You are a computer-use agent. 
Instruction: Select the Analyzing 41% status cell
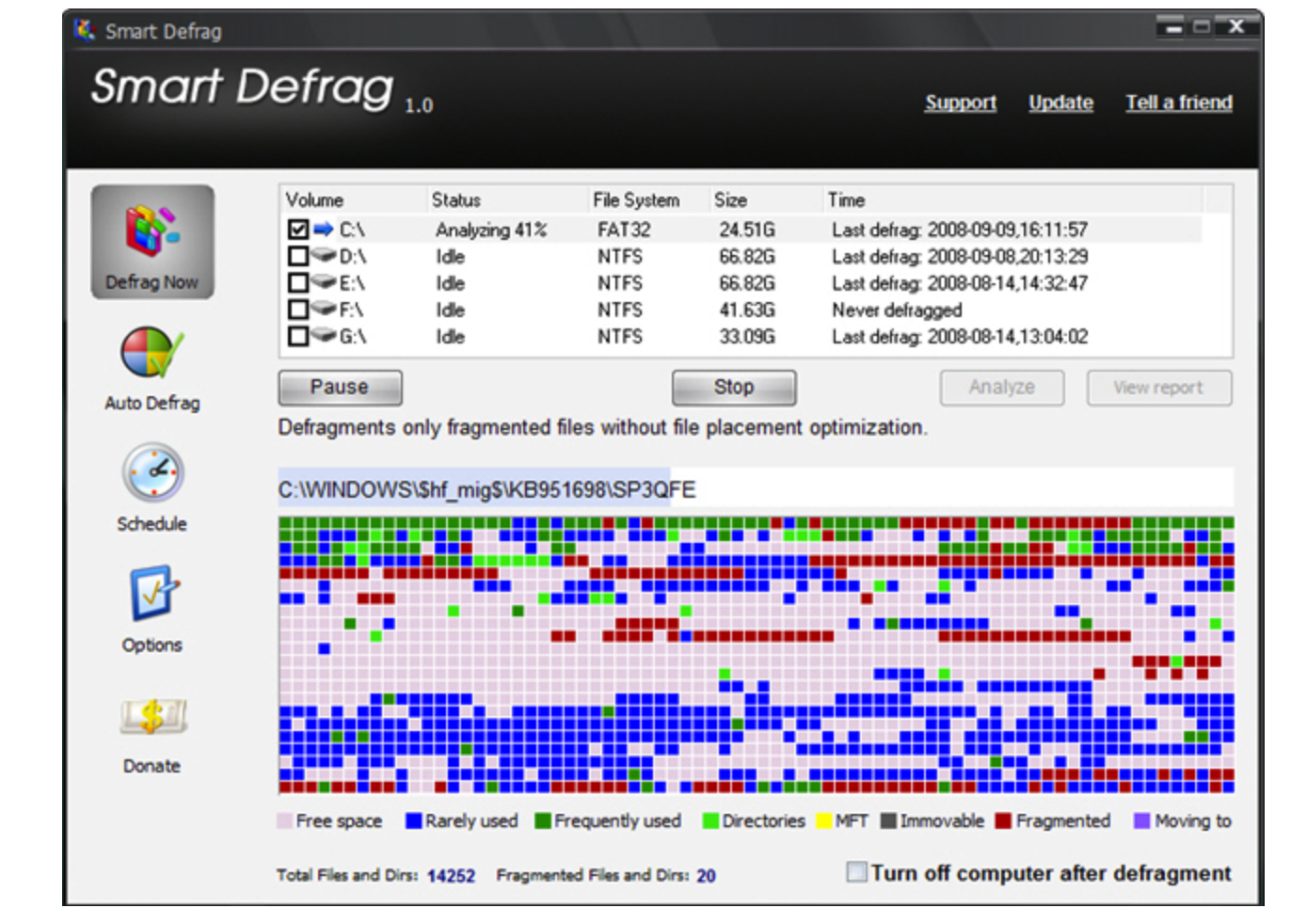[x=491, y=230]
